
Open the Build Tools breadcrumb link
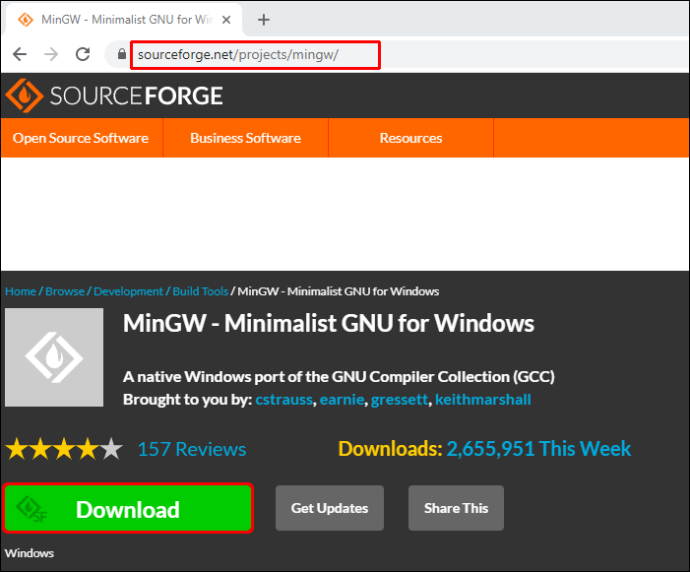[200, 291]
